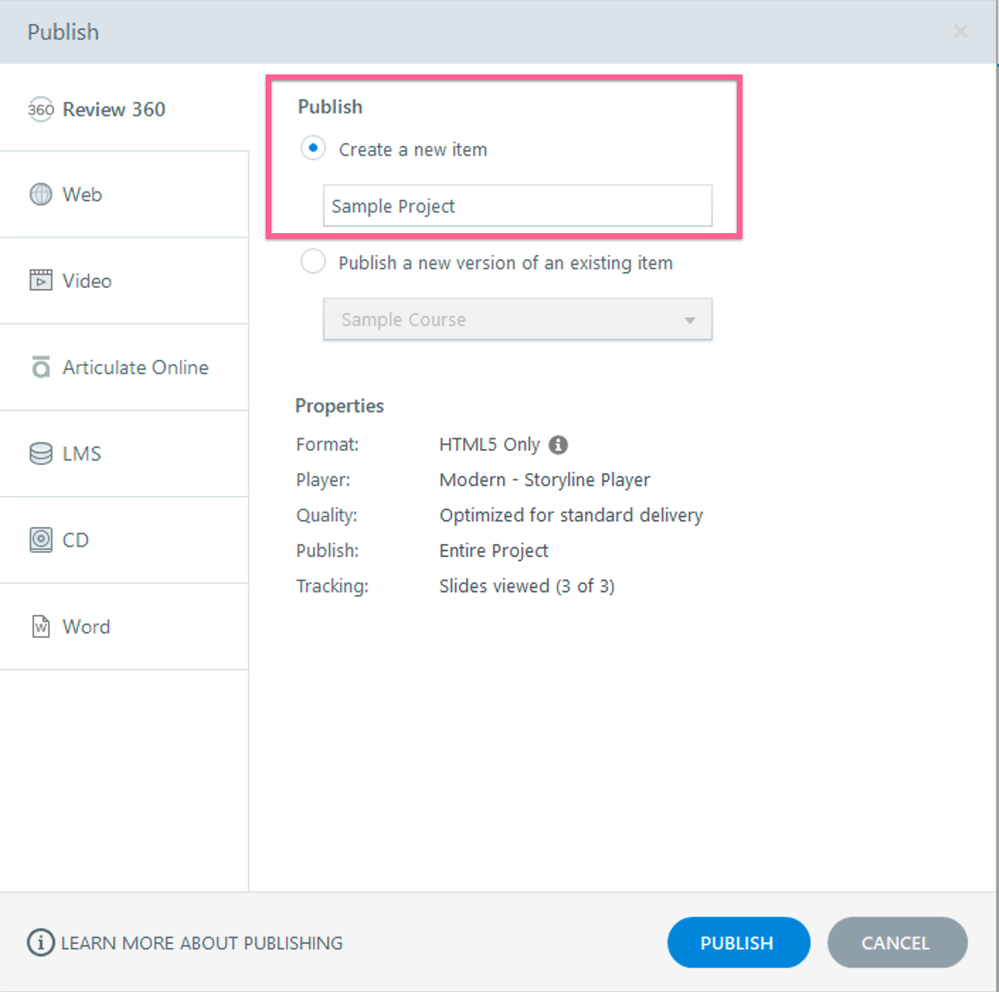Click the Articulate Online icon

click(x=40, y=368)
